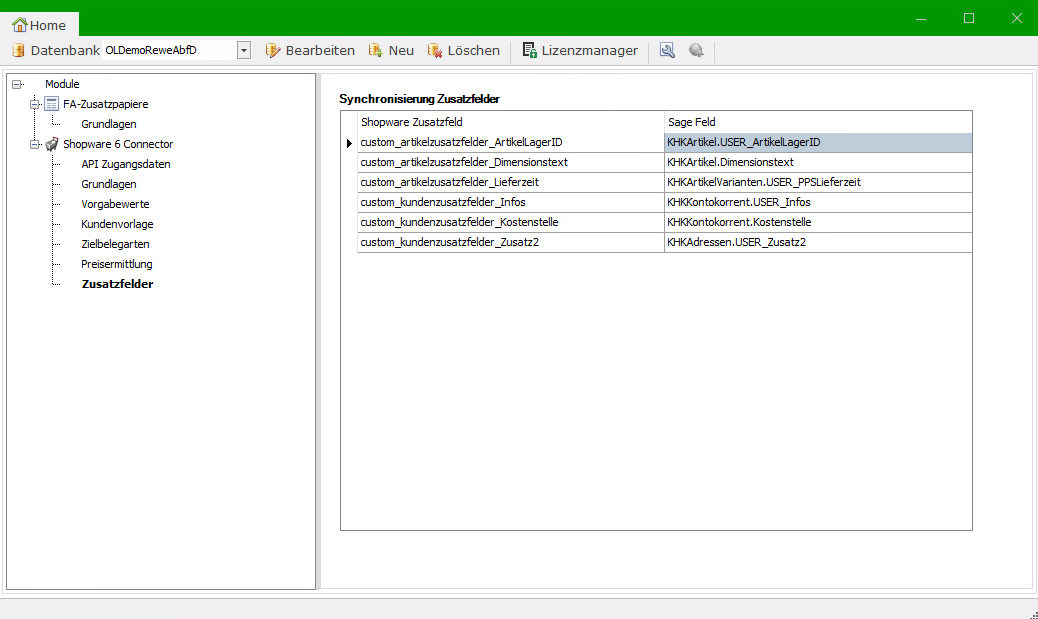The width and height of the screenshot is (1038, 619).
Task: Switch to the Home tab
Action: 39,25
